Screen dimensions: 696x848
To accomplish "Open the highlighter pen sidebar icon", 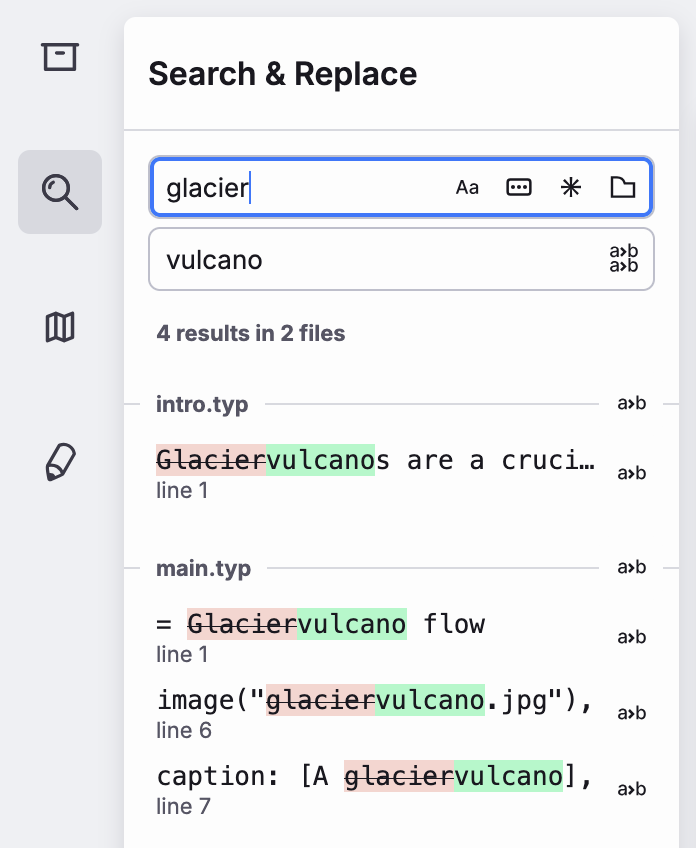I will pyautogui.click(x=60, y=462).
